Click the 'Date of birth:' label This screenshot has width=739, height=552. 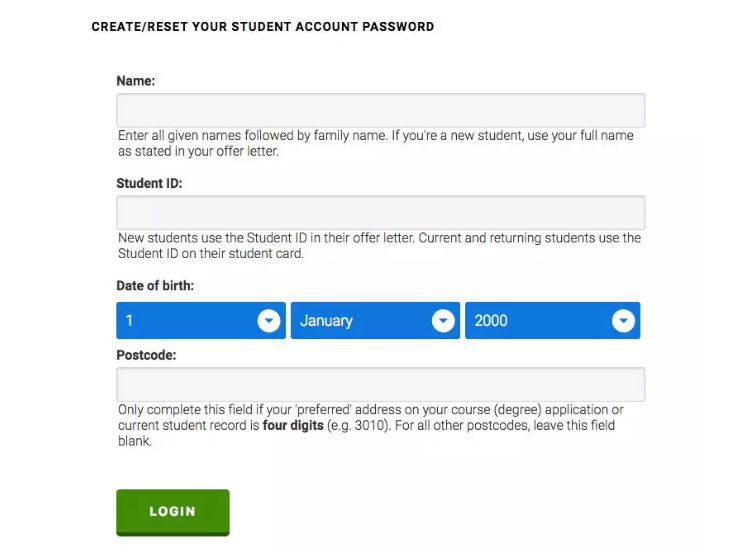click(x=155, y=286)
